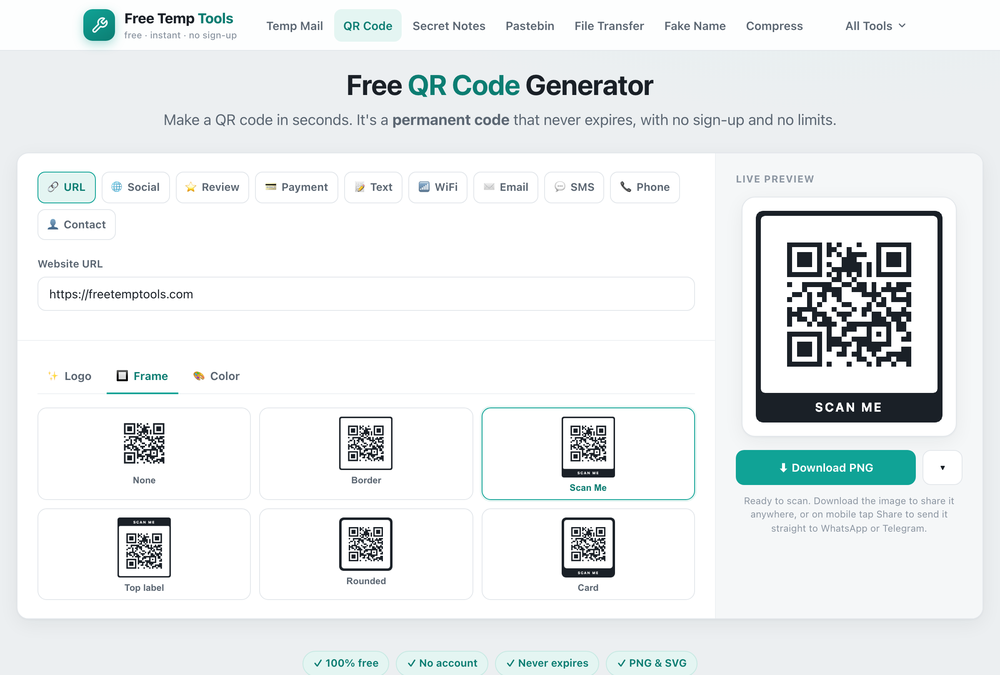The image size is (1000, 675).
Task: Choose the None frame option
Action: point(144,454)
